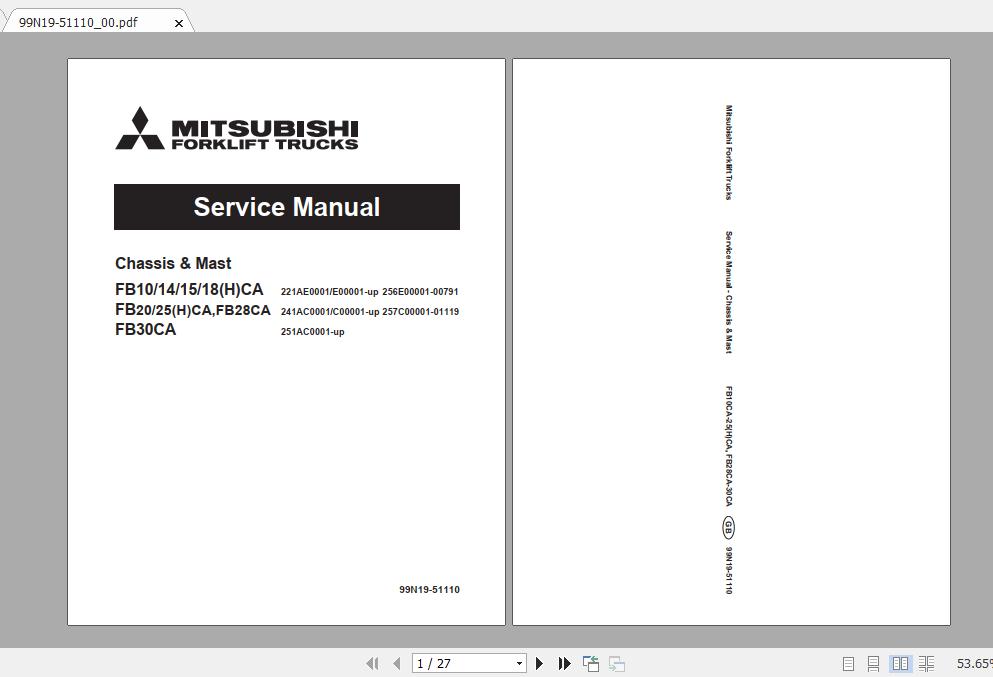Viewport: 993px width, 677px height.
Task: Close the 99N19-51110_00.pdf document tab
Action: point(178,21)
